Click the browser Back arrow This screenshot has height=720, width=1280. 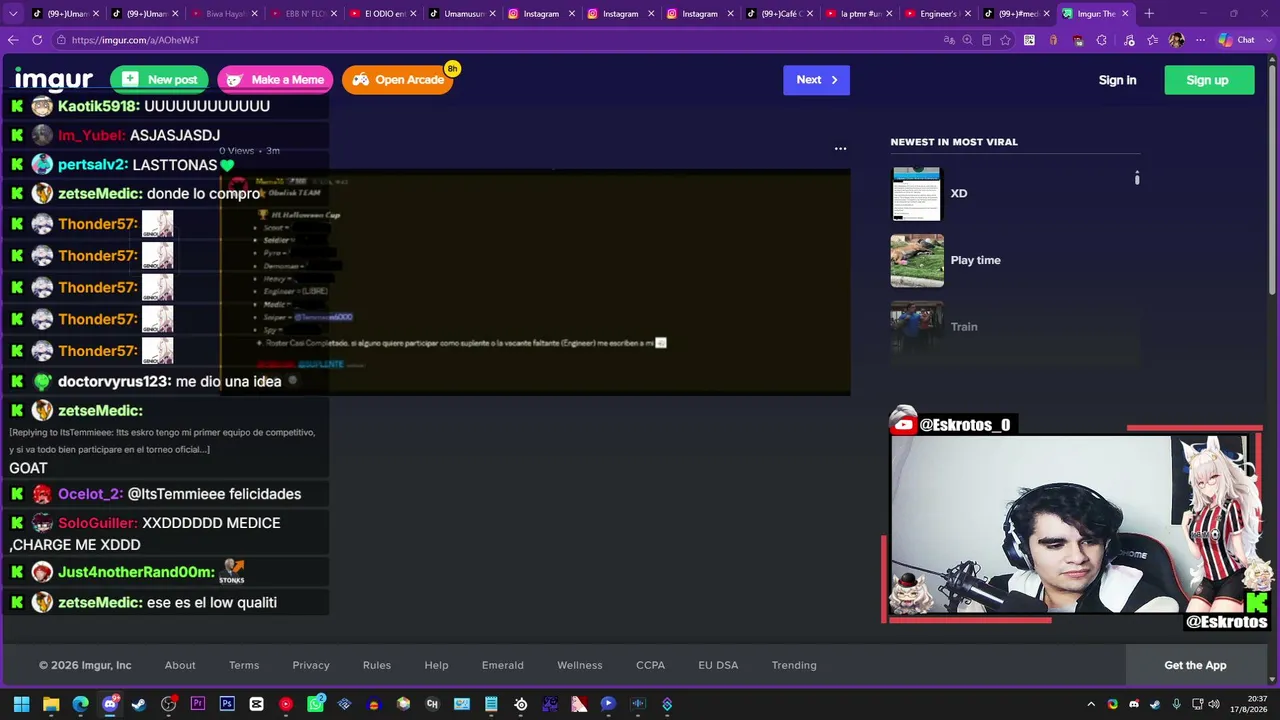(13, 40)
